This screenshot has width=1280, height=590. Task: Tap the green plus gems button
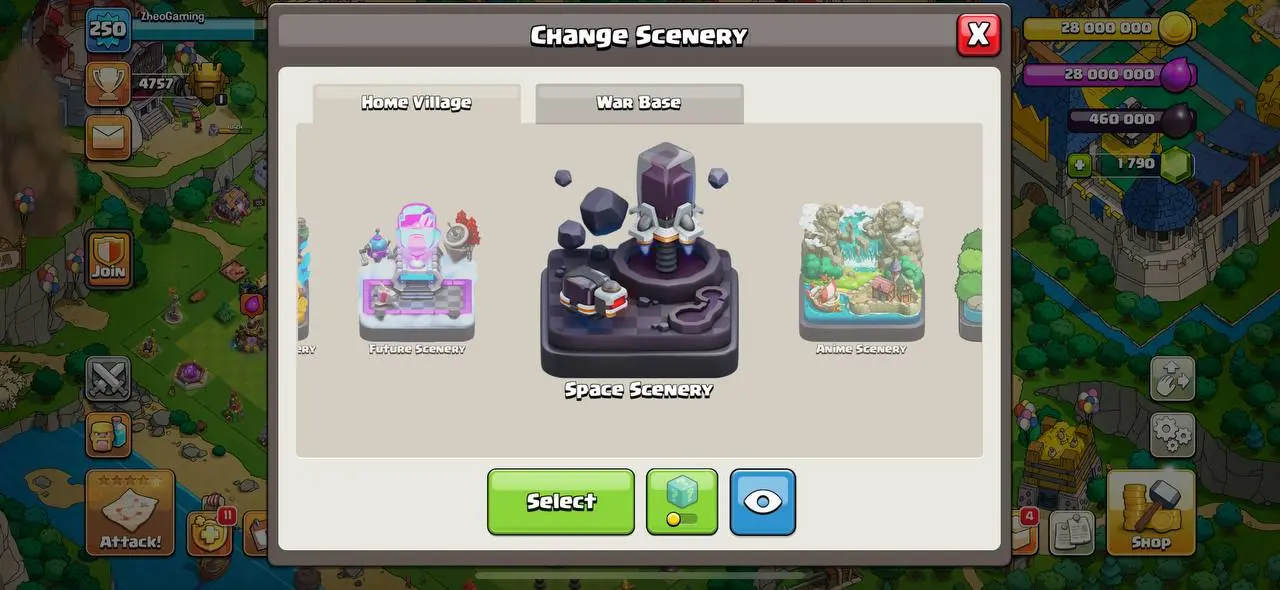pyautogui.click(x=1079, y=164)
